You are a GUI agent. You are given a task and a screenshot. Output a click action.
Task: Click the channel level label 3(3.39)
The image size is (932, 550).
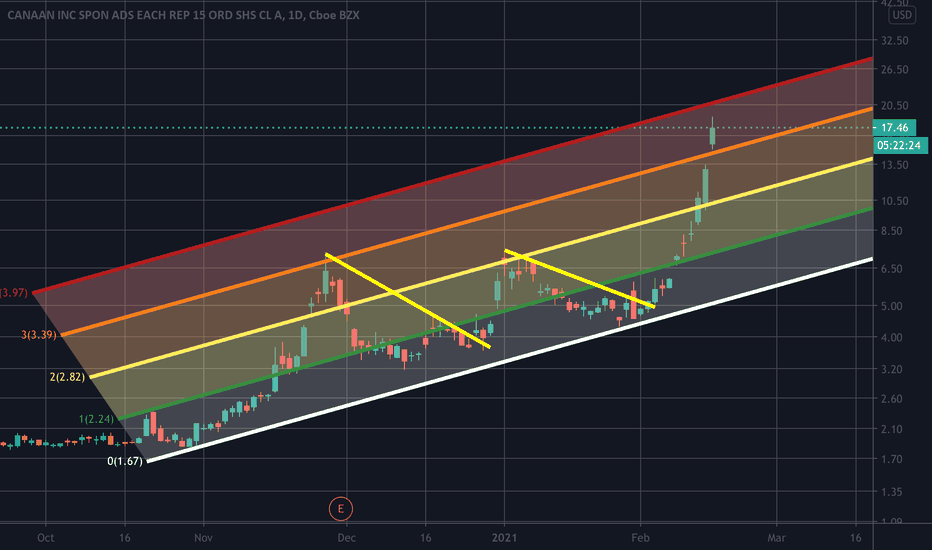pos(39,335)
